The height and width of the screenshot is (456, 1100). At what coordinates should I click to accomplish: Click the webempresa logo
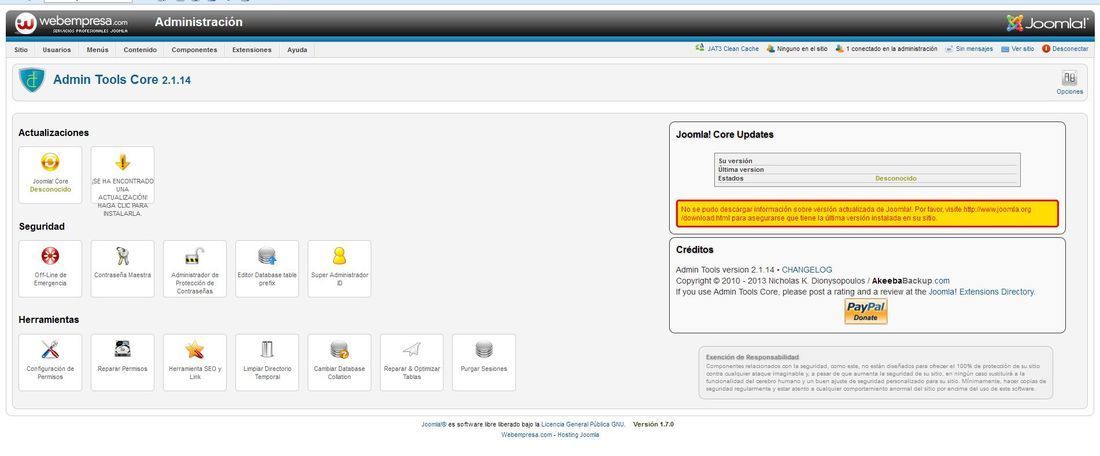[x=71, y=24]
